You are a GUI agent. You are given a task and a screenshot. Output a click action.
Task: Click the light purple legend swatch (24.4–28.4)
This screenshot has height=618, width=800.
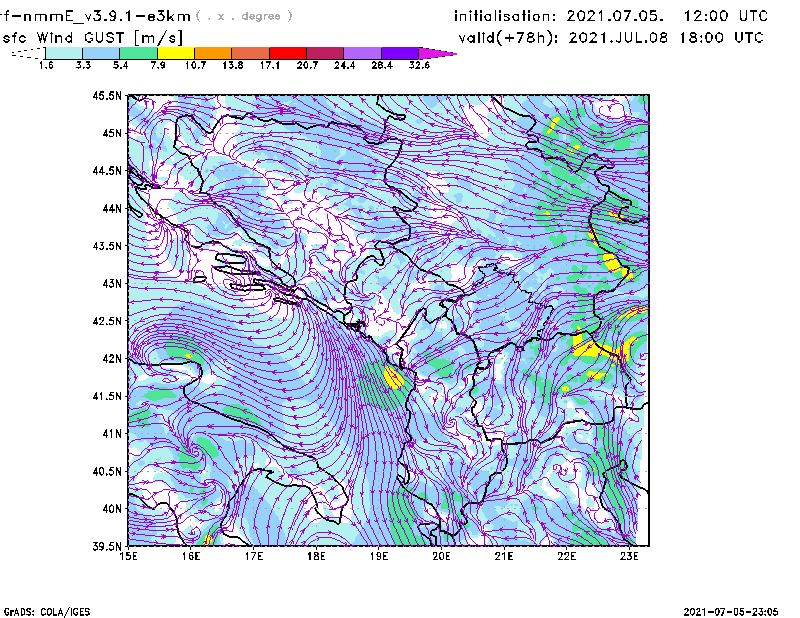(363, 53)
